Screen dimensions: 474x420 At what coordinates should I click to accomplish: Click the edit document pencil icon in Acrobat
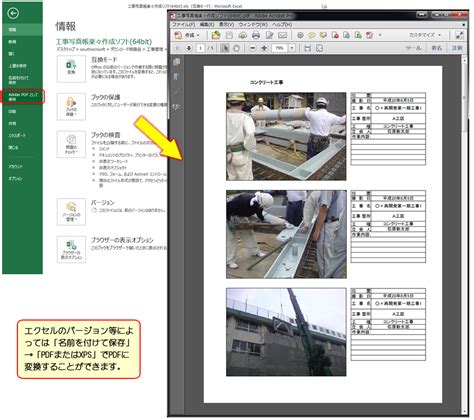pos(269,35)
